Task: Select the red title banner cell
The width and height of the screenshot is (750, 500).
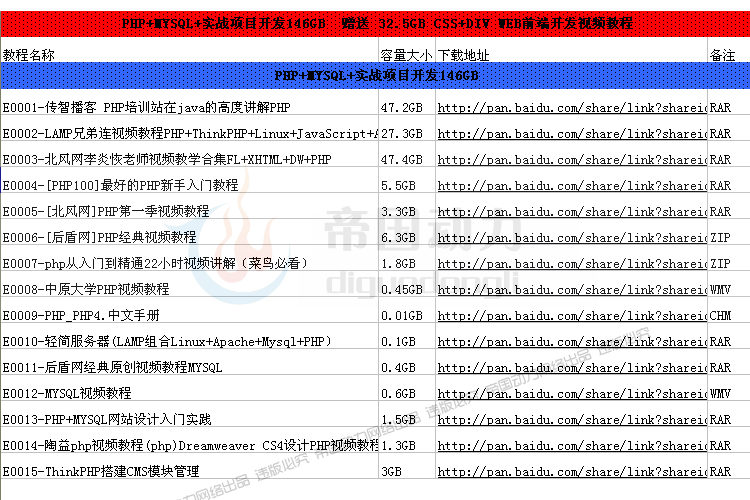Action: 375,23
